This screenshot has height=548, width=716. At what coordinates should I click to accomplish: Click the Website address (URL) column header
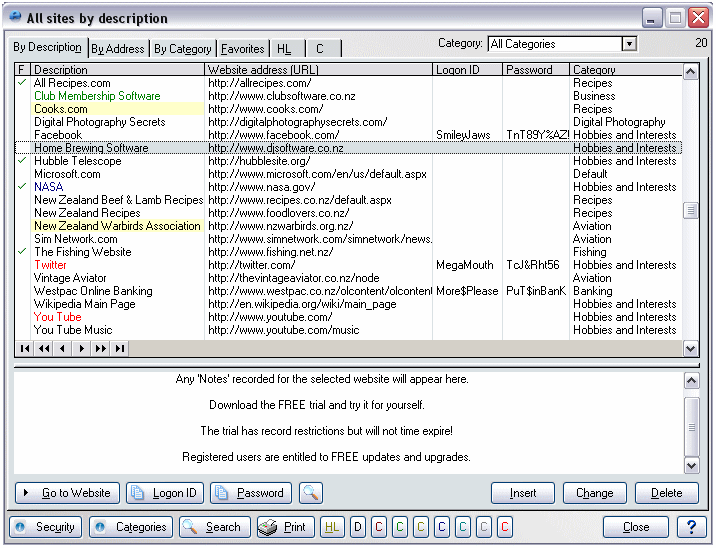tap(318, 69)
